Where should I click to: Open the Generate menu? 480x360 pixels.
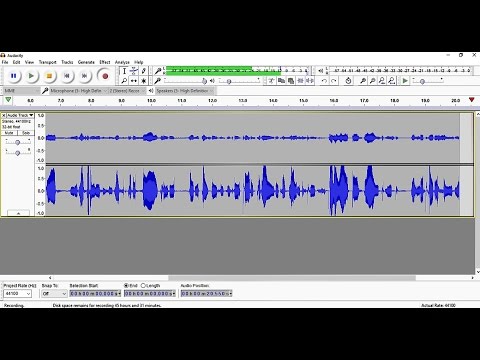[86, 62]
